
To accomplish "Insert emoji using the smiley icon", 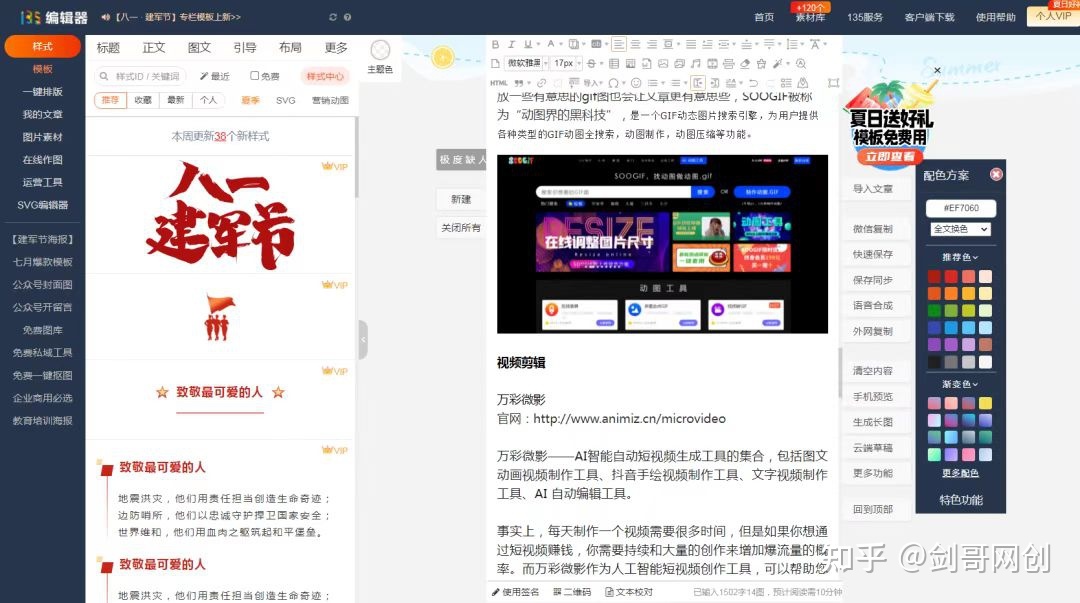I will click(x=636, y=83).
